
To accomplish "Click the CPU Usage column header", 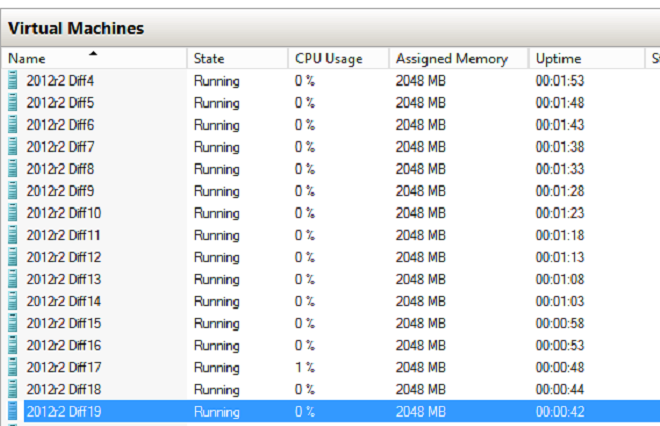I will [328, 59].
